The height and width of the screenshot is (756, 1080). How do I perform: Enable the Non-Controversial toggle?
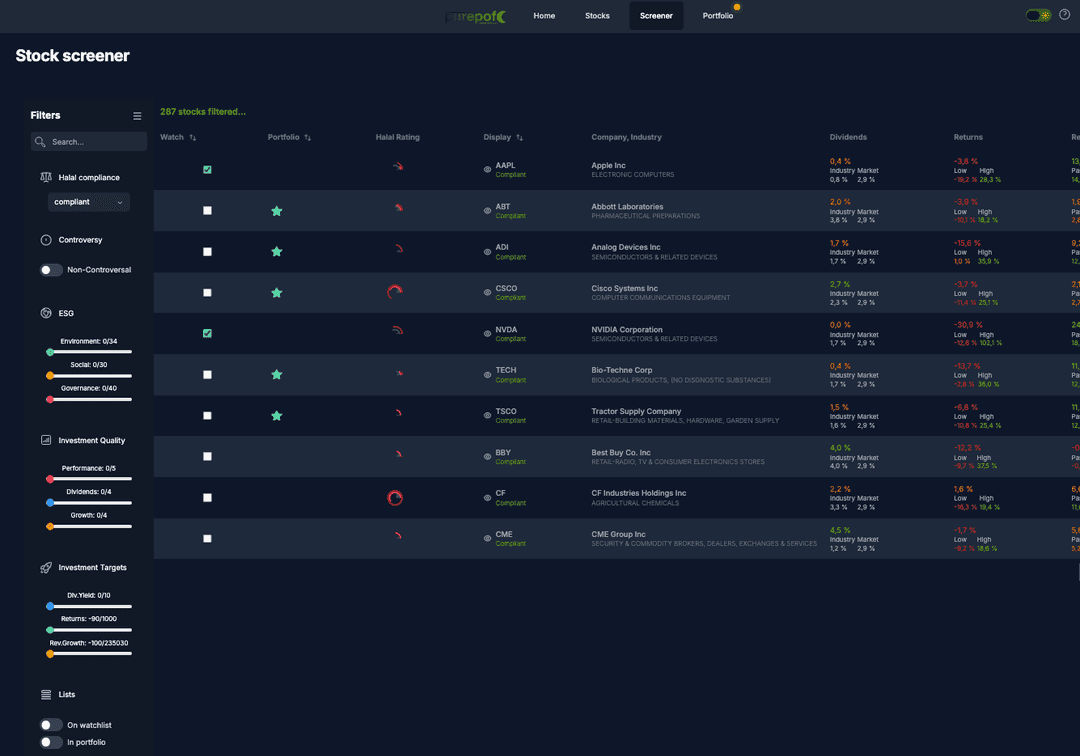[x=51, y=270]
